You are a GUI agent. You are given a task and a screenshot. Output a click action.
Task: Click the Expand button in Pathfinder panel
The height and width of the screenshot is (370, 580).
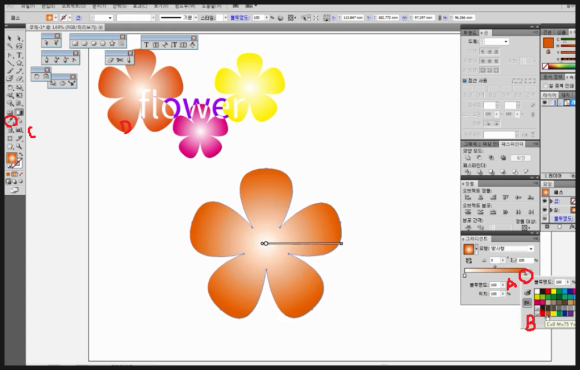(x=521, y=158)
